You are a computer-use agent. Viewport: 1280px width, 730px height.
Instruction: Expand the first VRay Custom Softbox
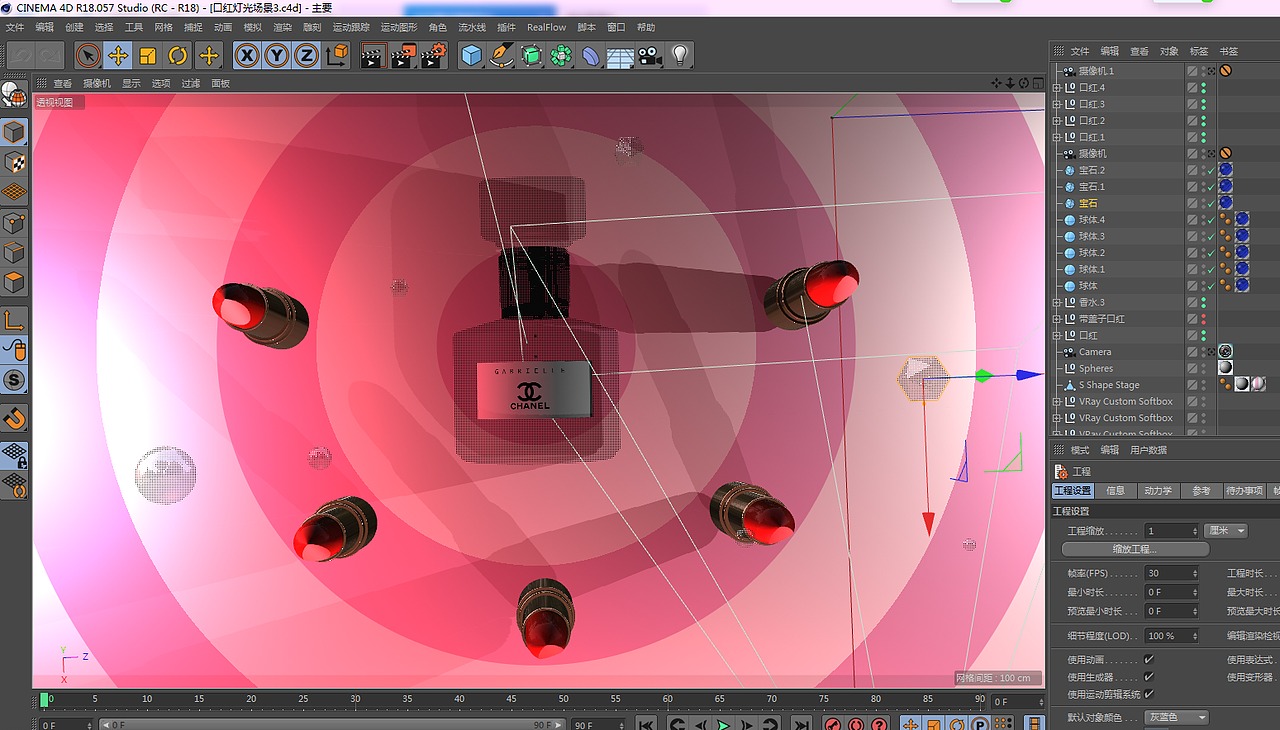click(x=1057, y=402)
